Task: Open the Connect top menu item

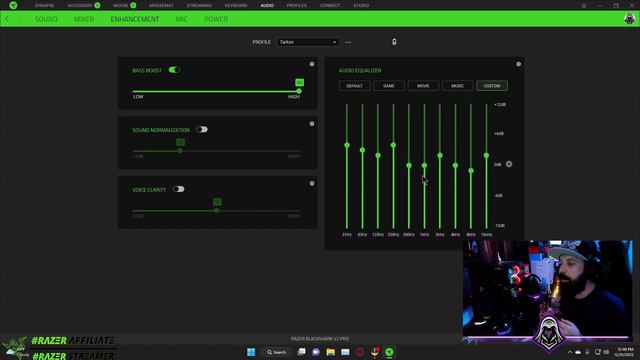Action: [x=330, y=6]
